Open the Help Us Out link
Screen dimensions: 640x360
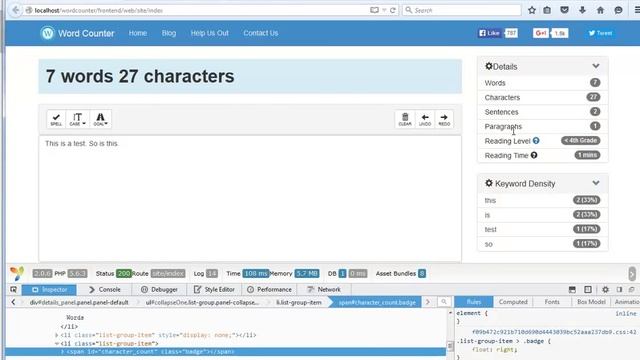point(209,33)
